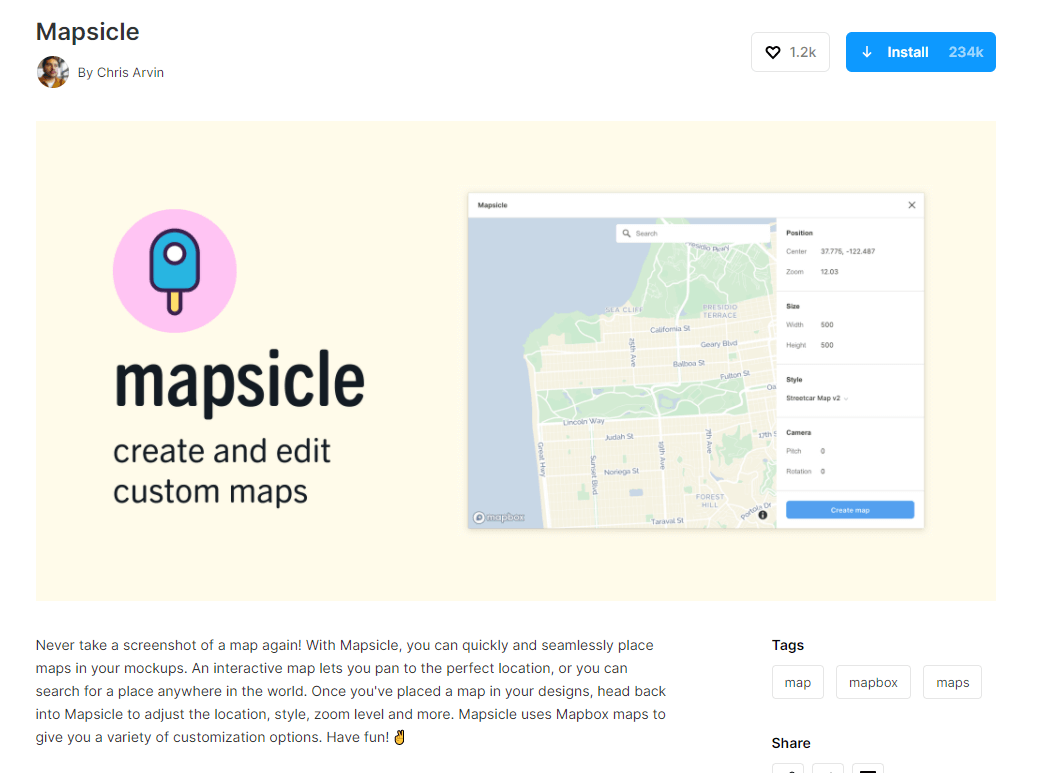The height and width of the screenshot is (773, 1040).
Task: Click the Mapsicle page title heading
Action: coord(88,32)
